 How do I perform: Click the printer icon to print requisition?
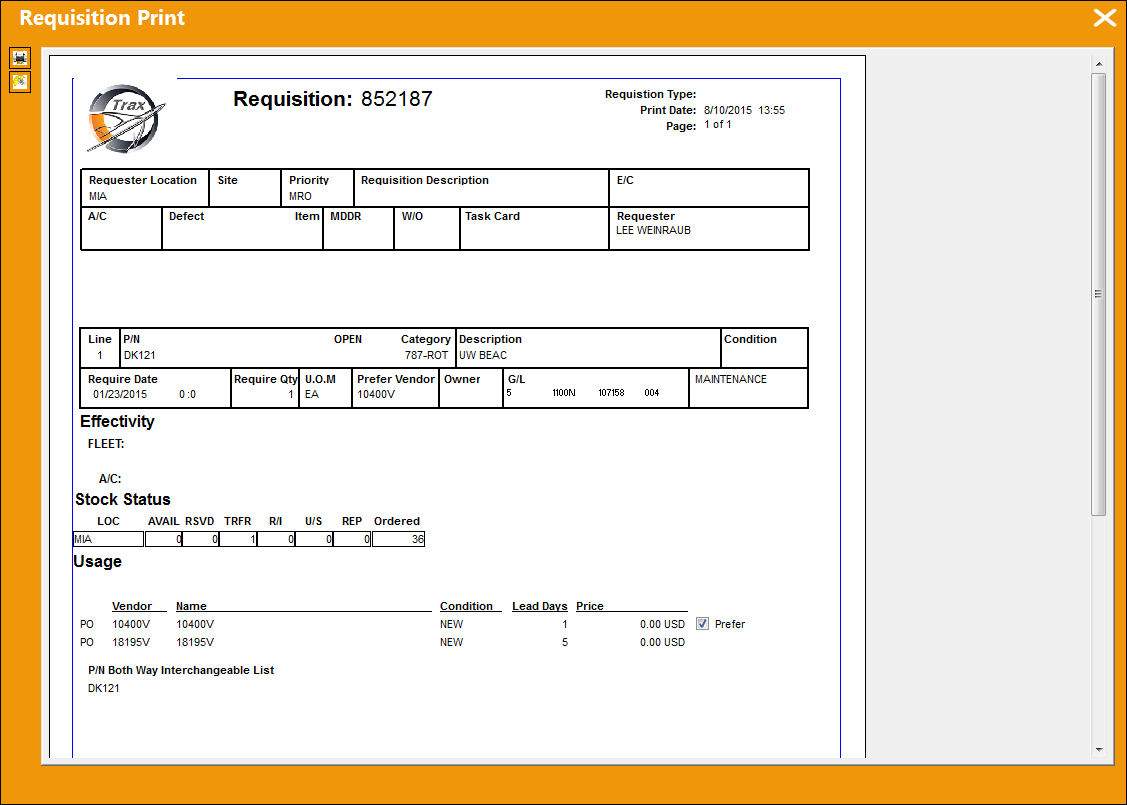[20, 58]
